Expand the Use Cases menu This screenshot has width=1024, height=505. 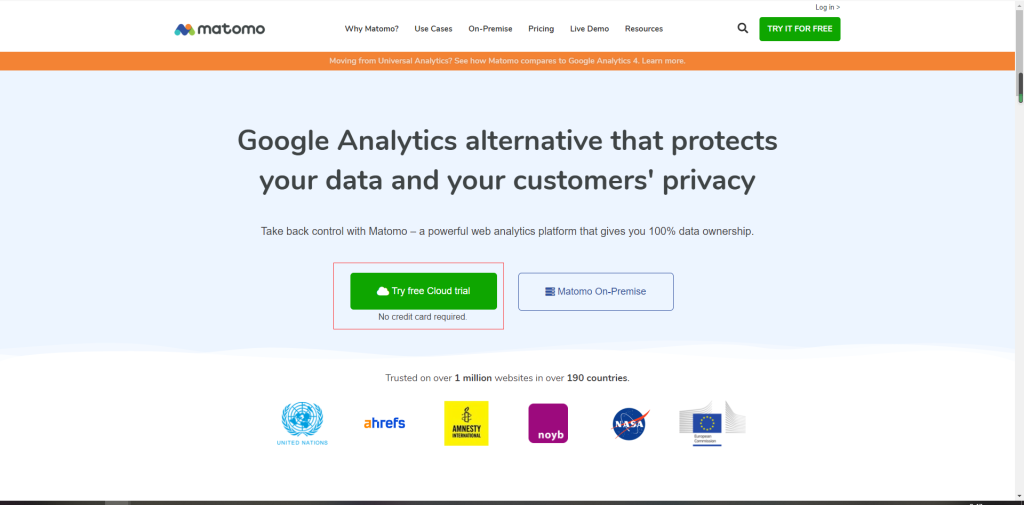(433, 29)
